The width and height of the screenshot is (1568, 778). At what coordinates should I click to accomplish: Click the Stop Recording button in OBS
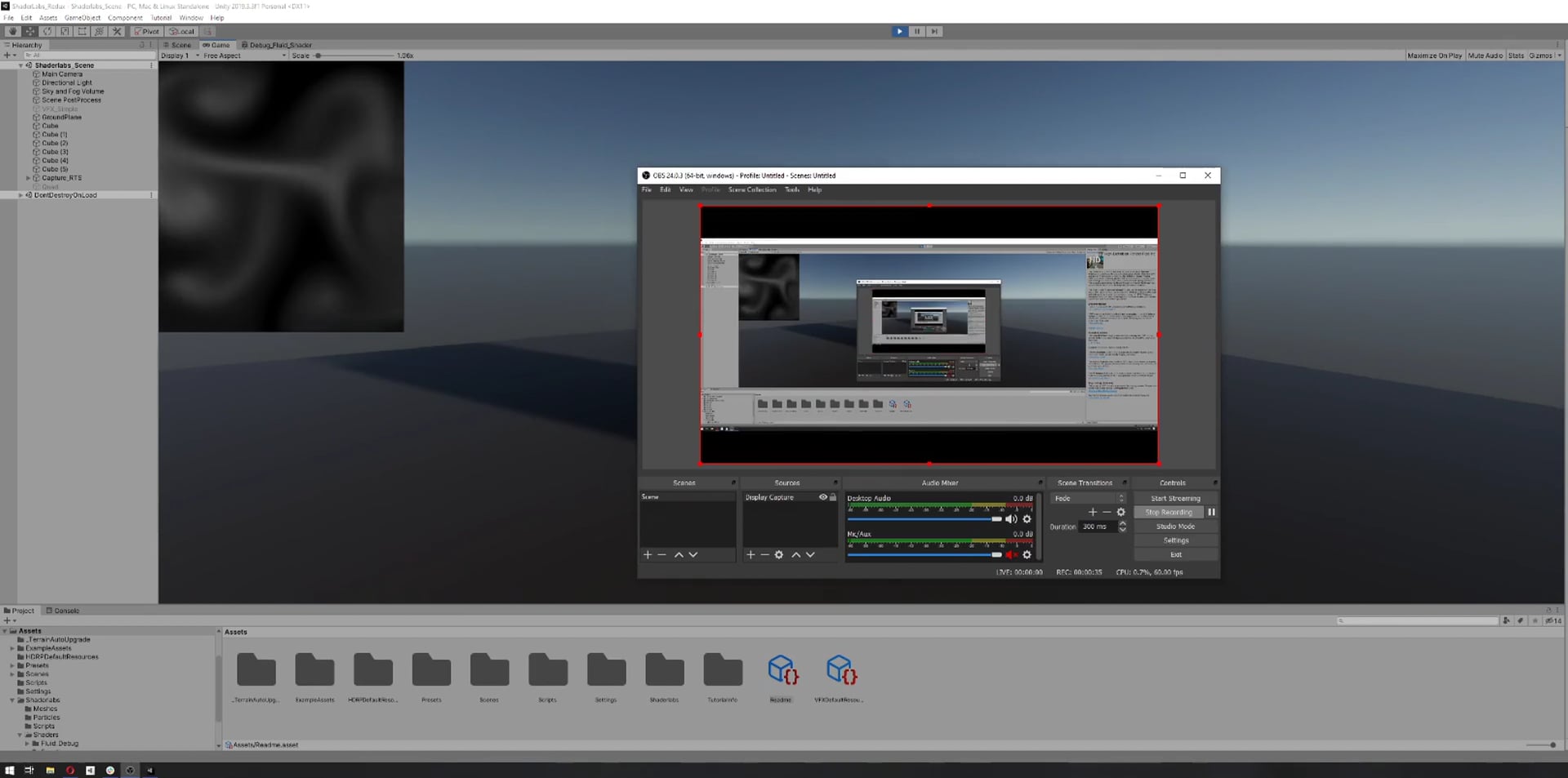pos(1168,512)
